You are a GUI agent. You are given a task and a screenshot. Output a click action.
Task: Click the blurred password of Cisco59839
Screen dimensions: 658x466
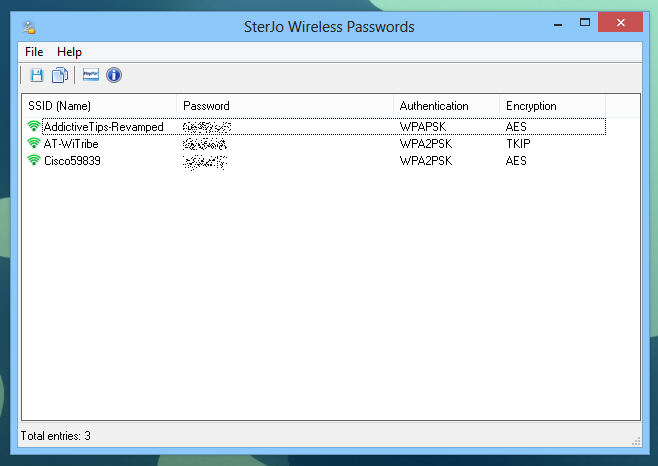click(205, 162)
